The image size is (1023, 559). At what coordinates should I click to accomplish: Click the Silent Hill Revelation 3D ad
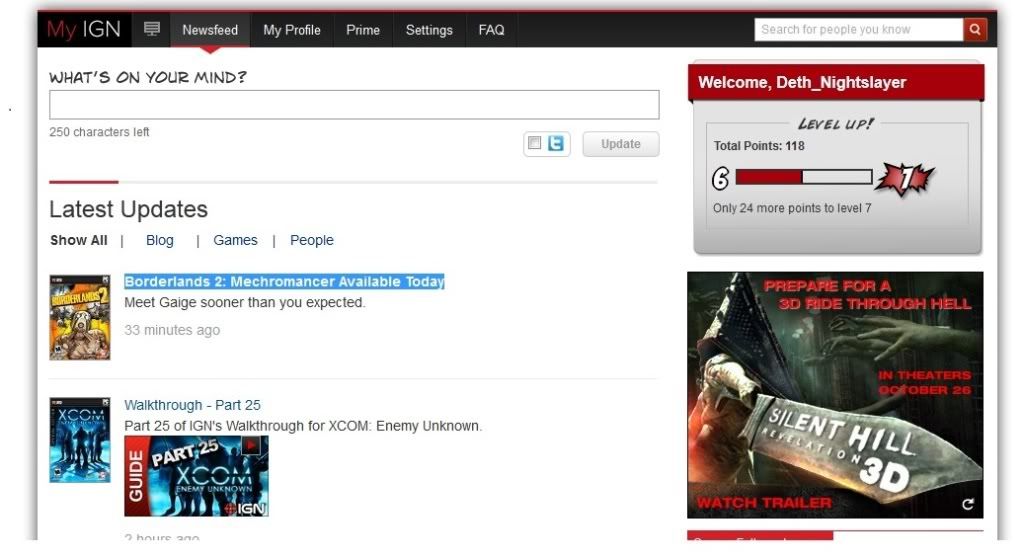[x=835, y=395]
